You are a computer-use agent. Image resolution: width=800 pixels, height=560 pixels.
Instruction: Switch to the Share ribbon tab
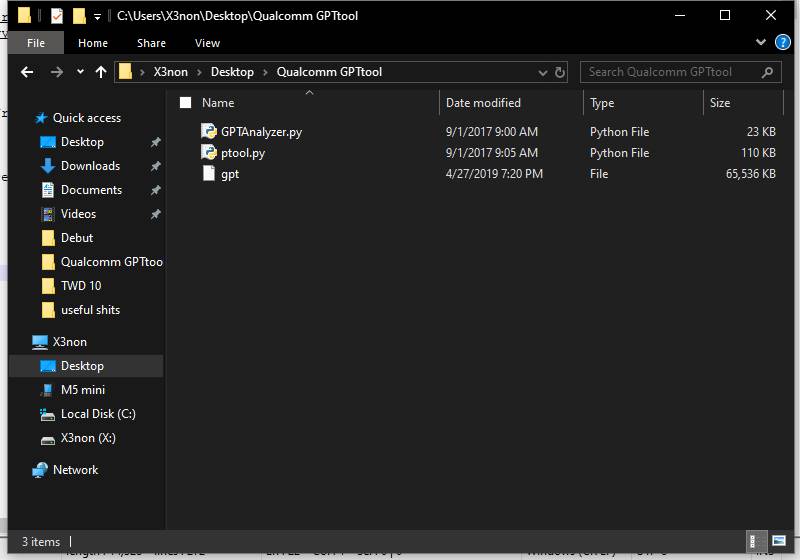coord(151,43)
